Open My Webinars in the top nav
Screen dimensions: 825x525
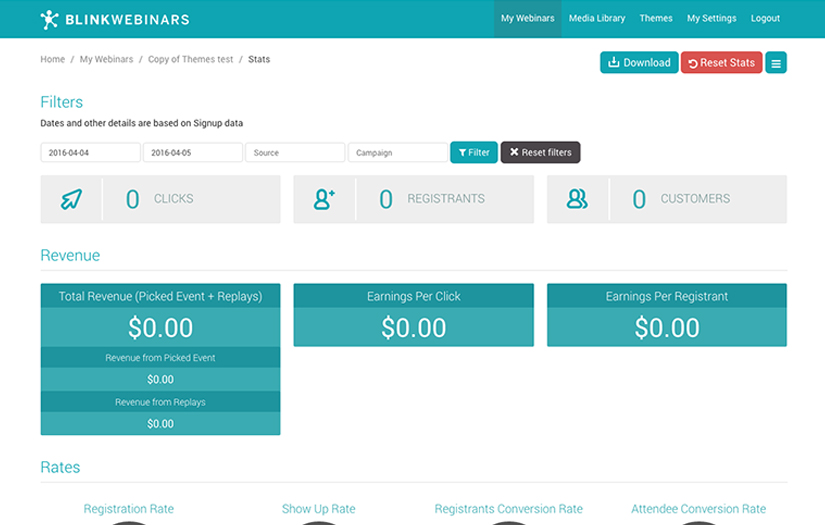click(x=528, y=18)
